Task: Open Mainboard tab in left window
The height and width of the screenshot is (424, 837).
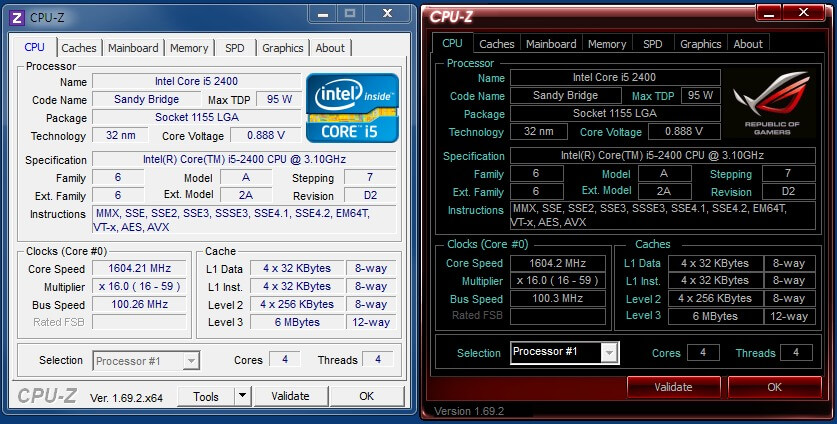Action: click(133, 48)
